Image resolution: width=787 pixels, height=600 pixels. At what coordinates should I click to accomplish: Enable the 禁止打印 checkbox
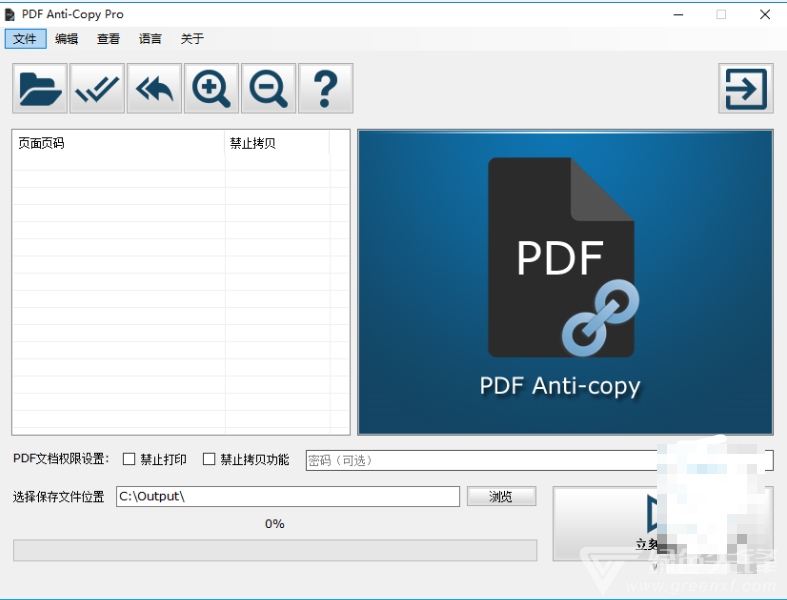pyautogui.click(x=129, y=459)
